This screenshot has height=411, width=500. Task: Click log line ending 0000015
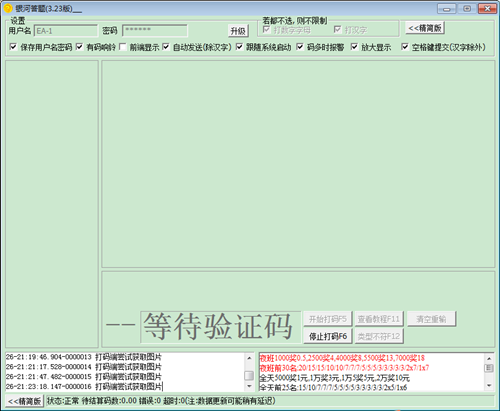point(84,377)
